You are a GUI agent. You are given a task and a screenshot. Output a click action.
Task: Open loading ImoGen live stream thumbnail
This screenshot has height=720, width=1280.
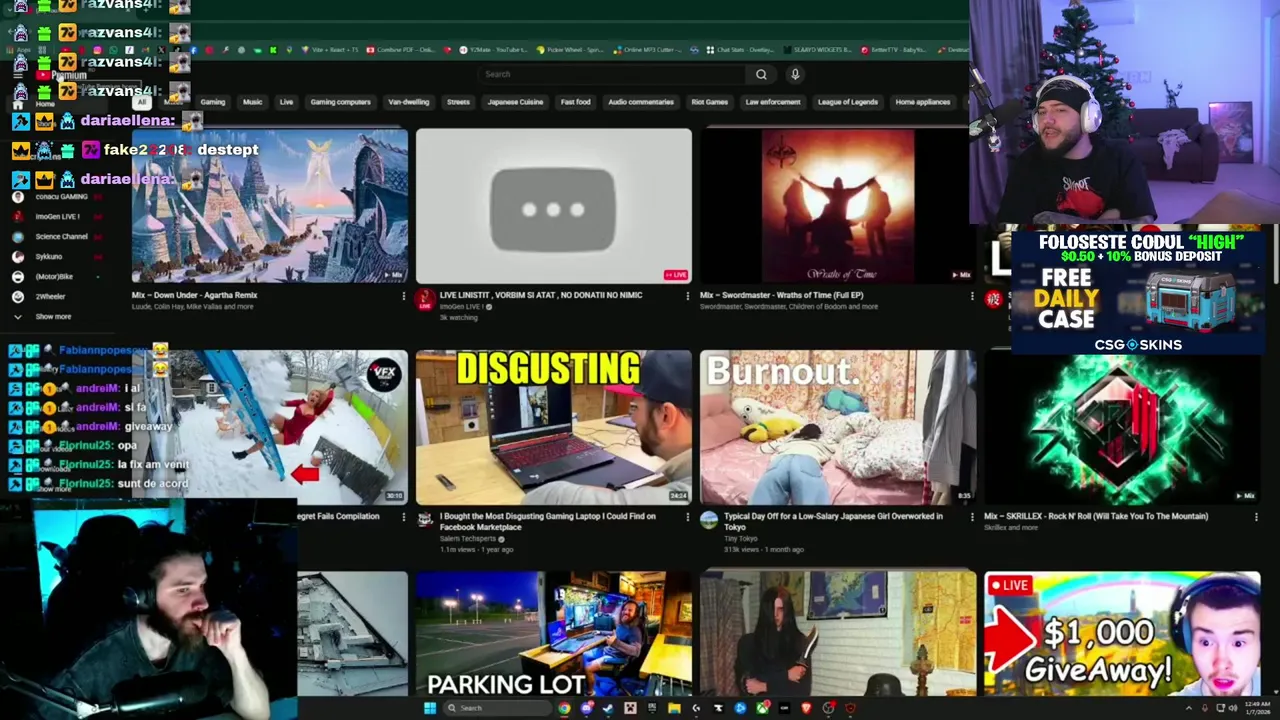(554, 206)
